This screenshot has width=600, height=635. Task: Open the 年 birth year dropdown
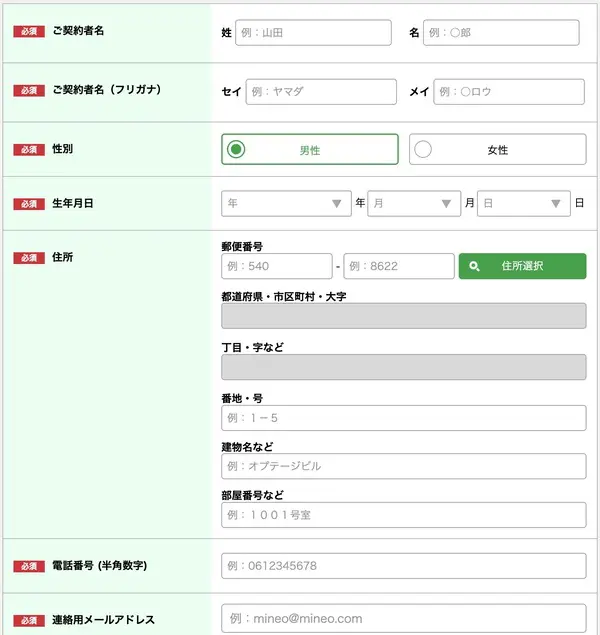click(286, 204)
